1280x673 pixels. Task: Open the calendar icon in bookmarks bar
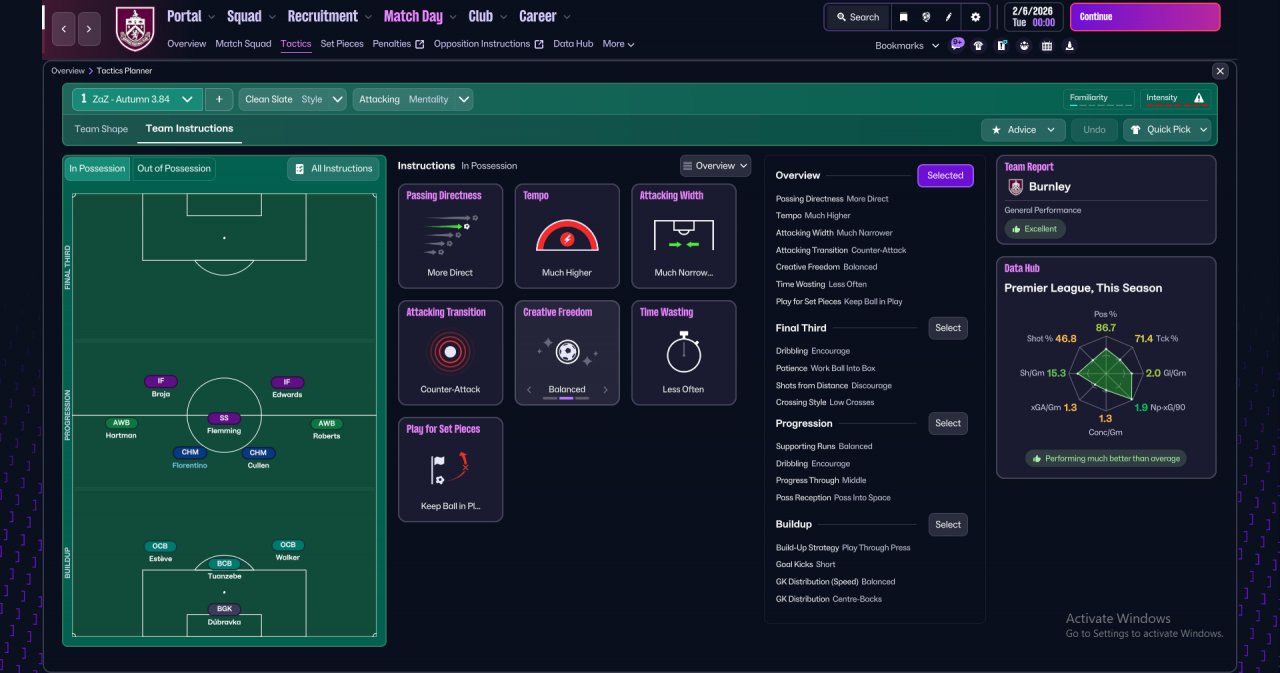[x=1047, y=45]
